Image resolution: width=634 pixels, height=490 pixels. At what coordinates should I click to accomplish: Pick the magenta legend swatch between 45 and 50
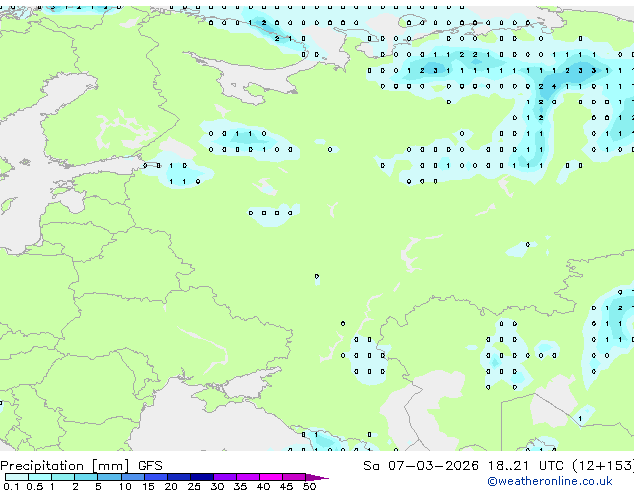(x=294, y=477)
